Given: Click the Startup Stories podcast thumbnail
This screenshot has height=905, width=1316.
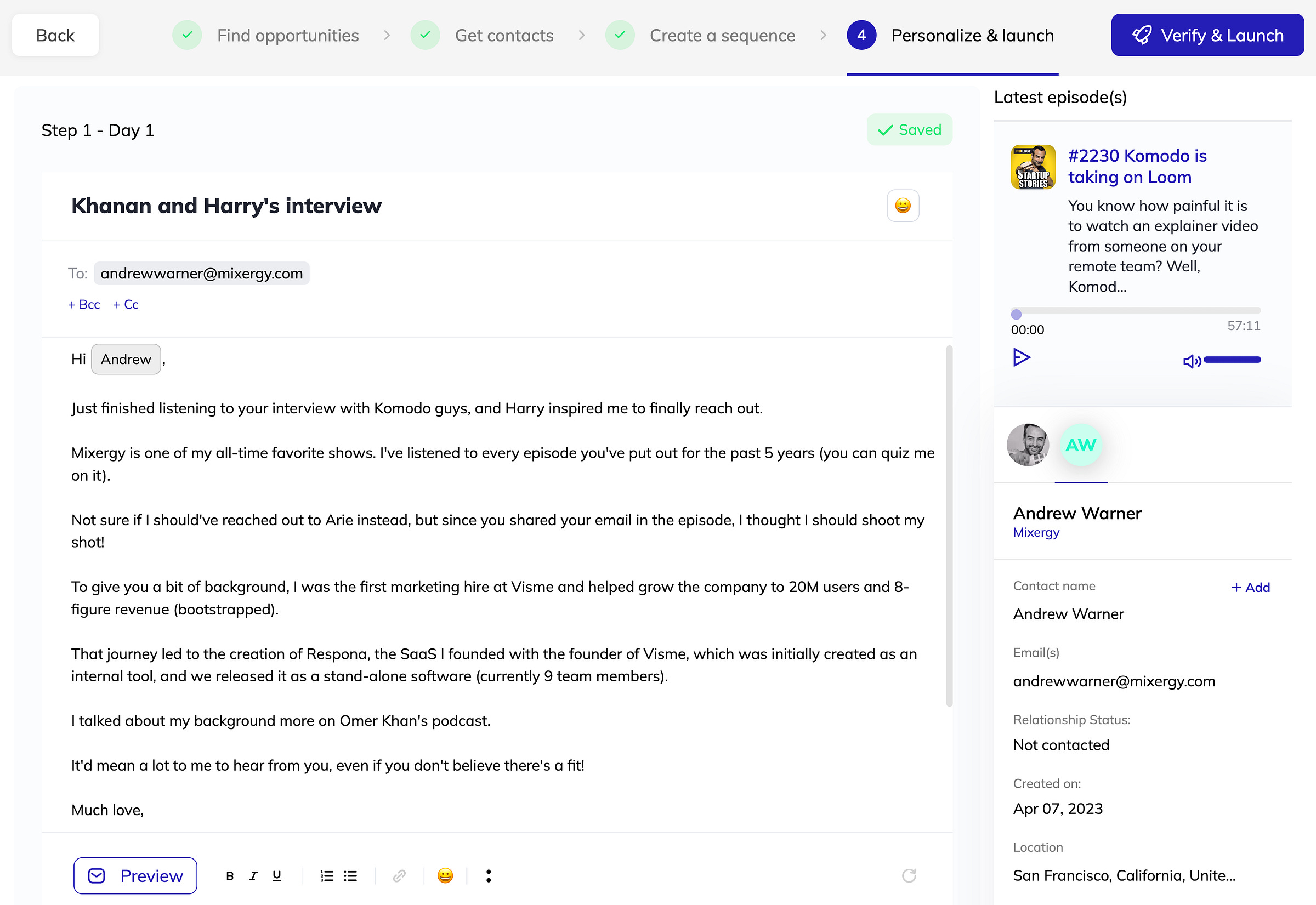Looking at the screenshot, I should (1033, 167).
